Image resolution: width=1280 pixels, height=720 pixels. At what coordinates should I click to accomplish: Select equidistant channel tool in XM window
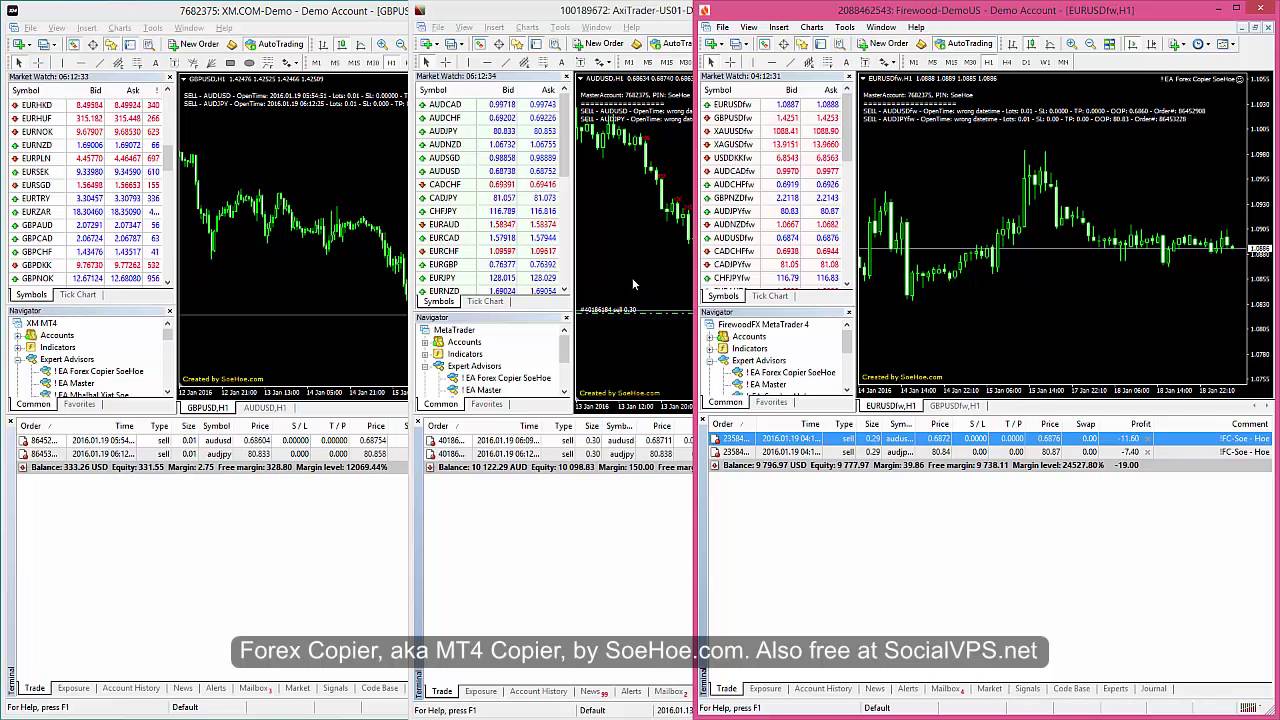click(x=118, y=63)
